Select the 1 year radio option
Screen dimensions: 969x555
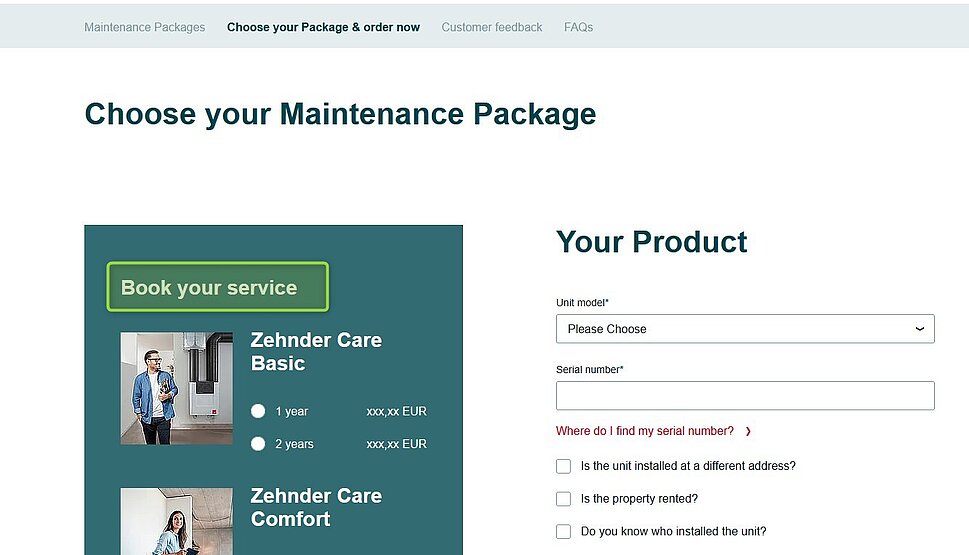point(259,411)
